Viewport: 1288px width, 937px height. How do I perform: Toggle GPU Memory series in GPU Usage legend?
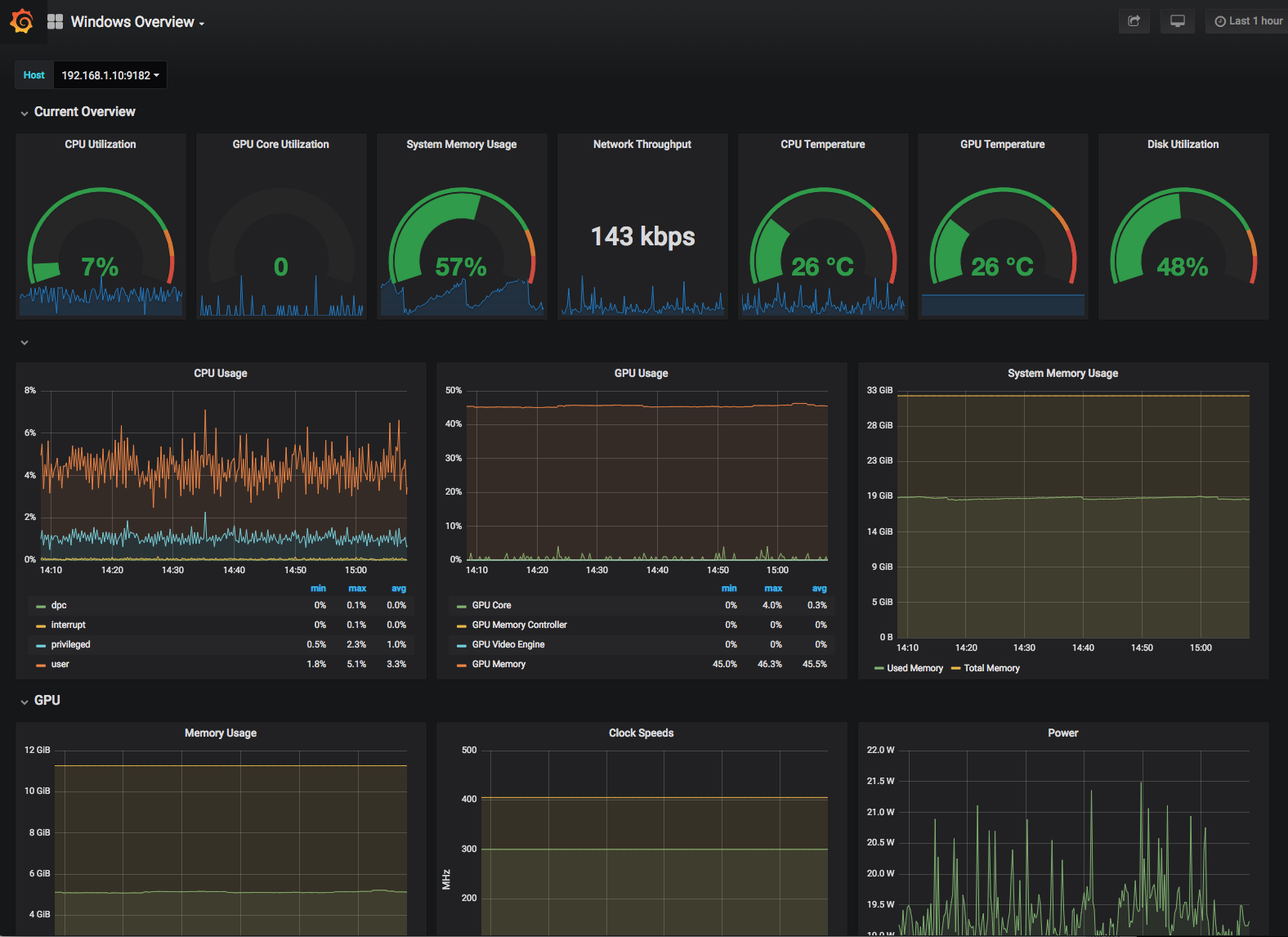tap(499, 665)
